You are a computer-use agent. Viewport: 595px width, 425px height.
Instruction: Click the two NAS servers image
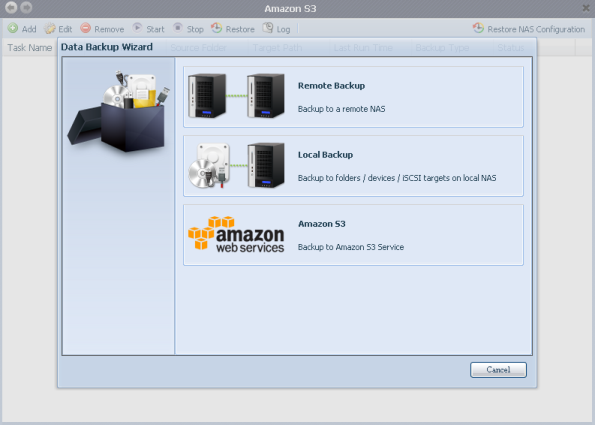[x=236, y=96]
